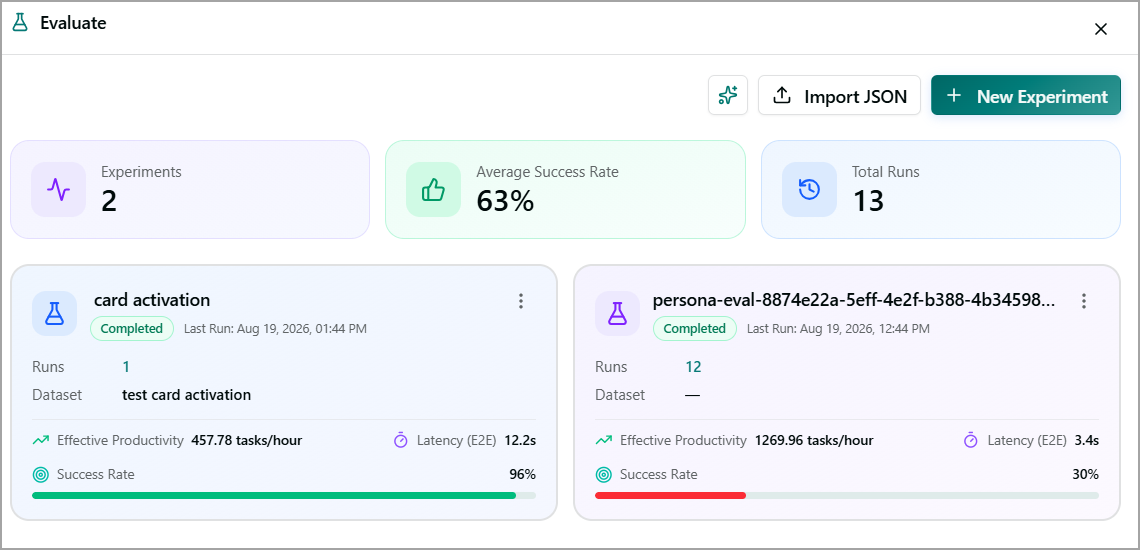Click the Latency stopwatch icon showing 12.2s
This screenshot has width=1140, height=550.
tap(401, 440)
